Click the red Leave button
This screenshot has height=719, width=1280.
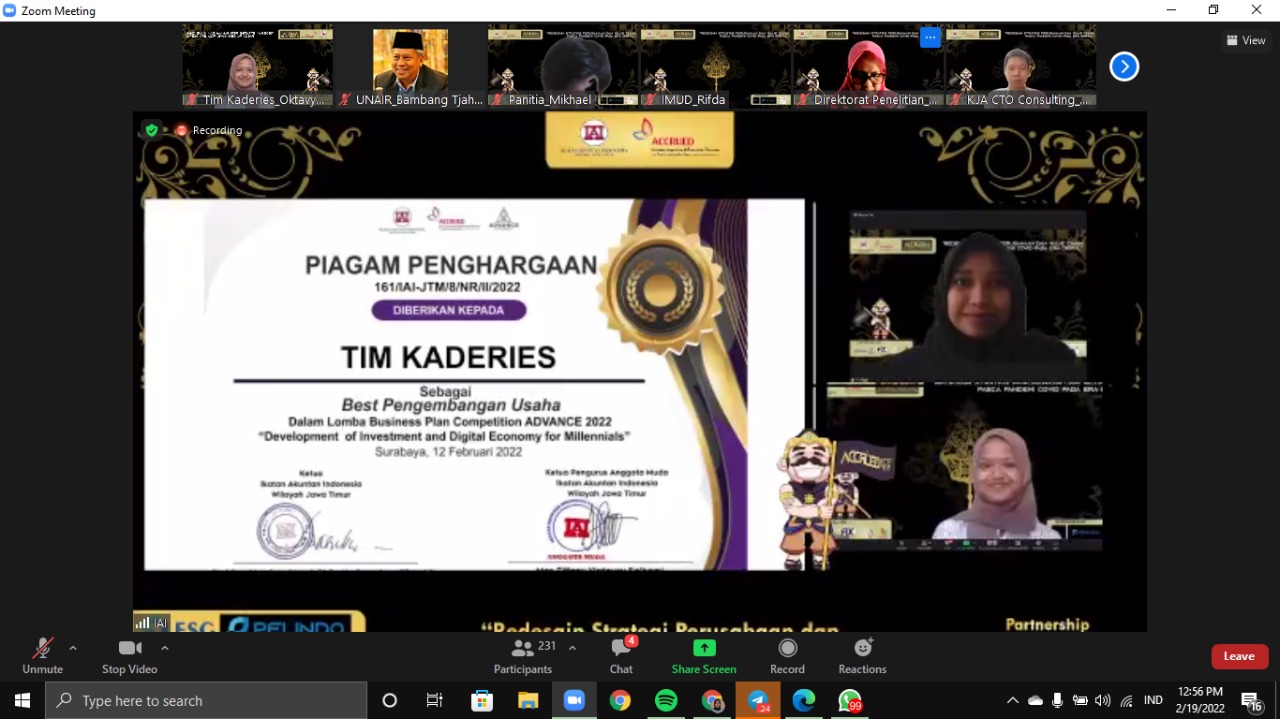(1239, 656)
